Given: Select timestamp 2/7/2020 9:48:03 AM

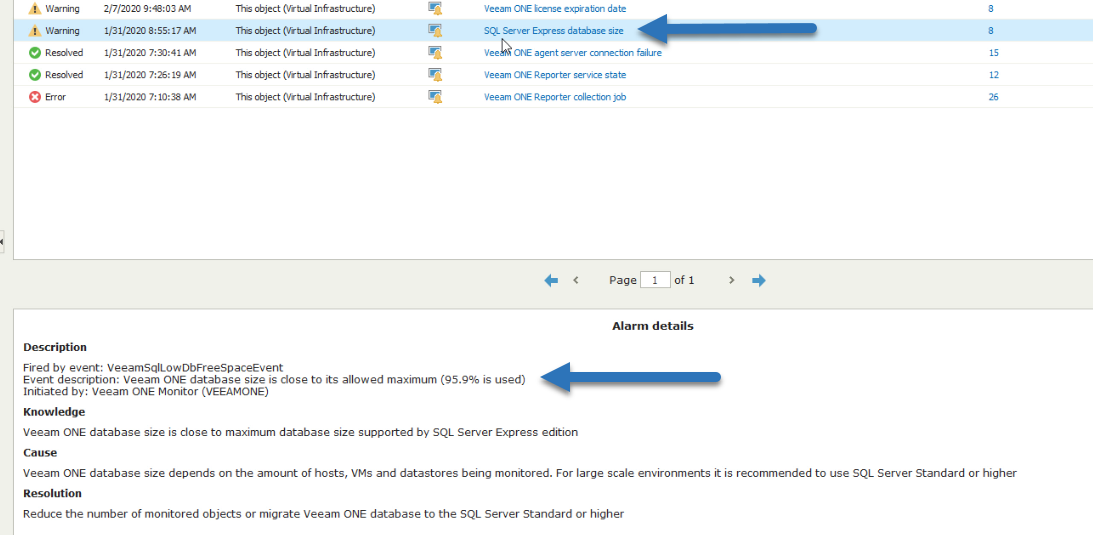Looking at the screenshot, I should click(x=147, y=9).
